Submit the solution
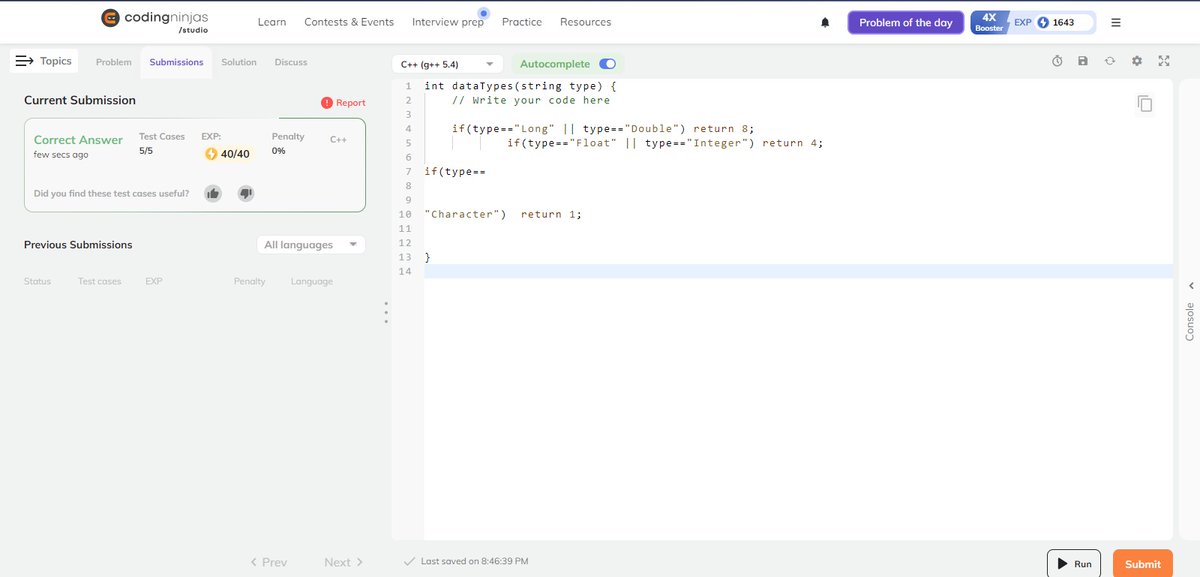This screenshot has height=577, width=1200. 1143,564
